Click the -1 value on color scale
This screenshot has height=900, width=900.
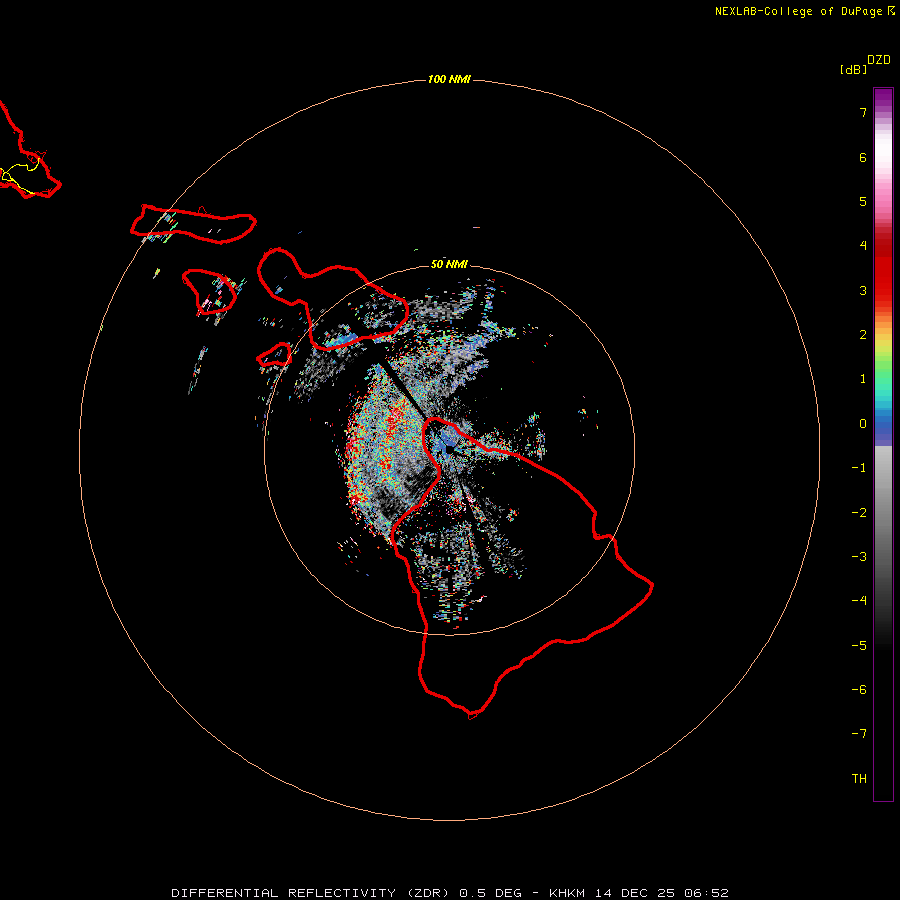point(859,468)
